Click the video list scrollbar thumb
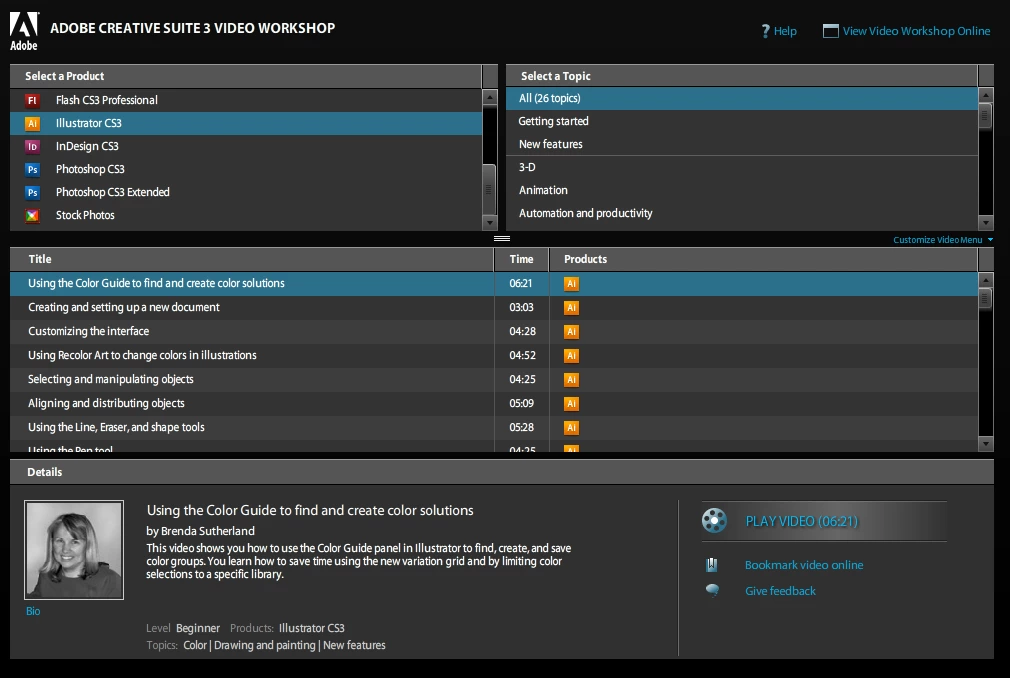Image resolution: width=1010 pixels, height=678 pixels. pyautogui.click(x=986, y=299)
